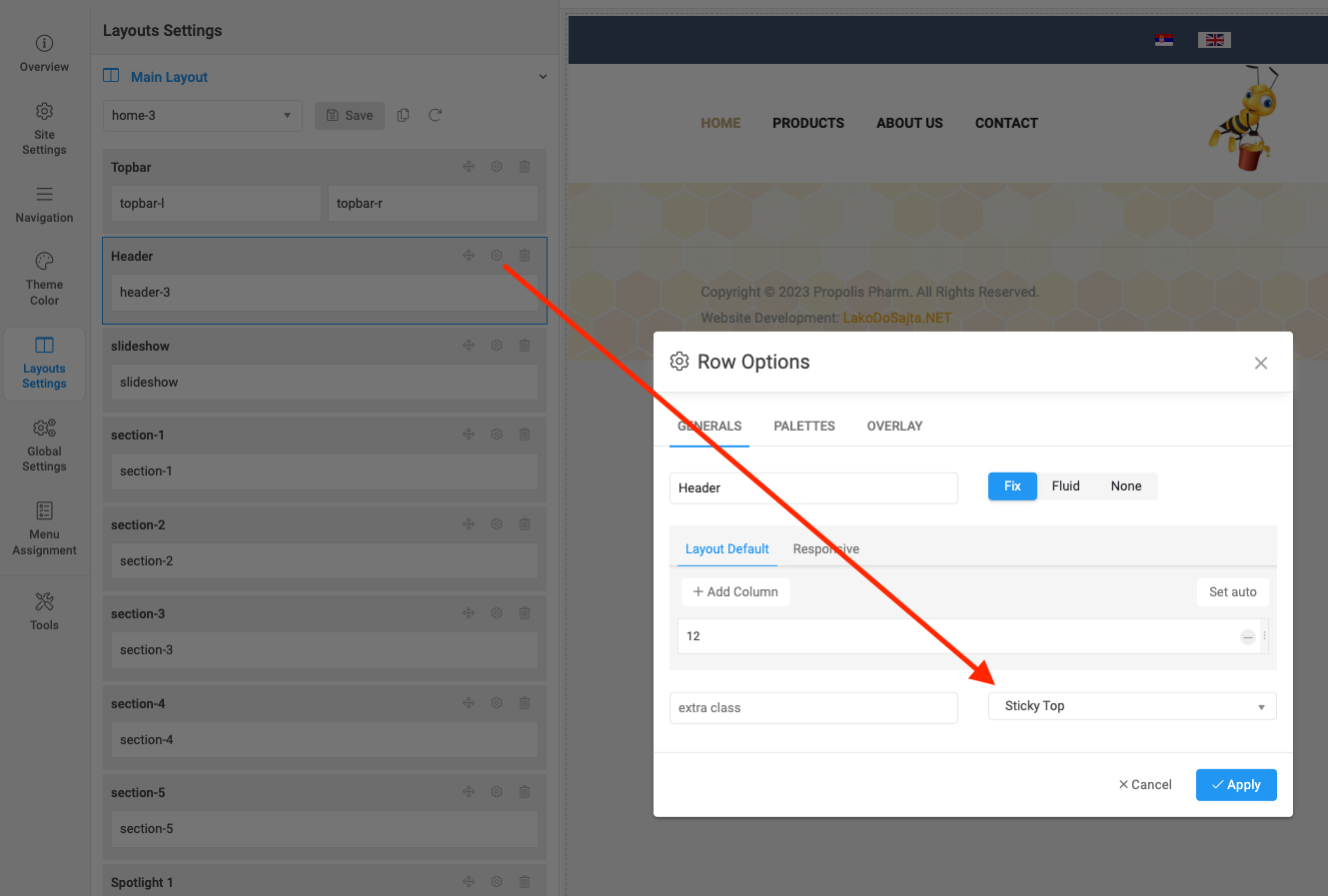Select the section-1 module position block
The image size is (1328, 896).
324,471
